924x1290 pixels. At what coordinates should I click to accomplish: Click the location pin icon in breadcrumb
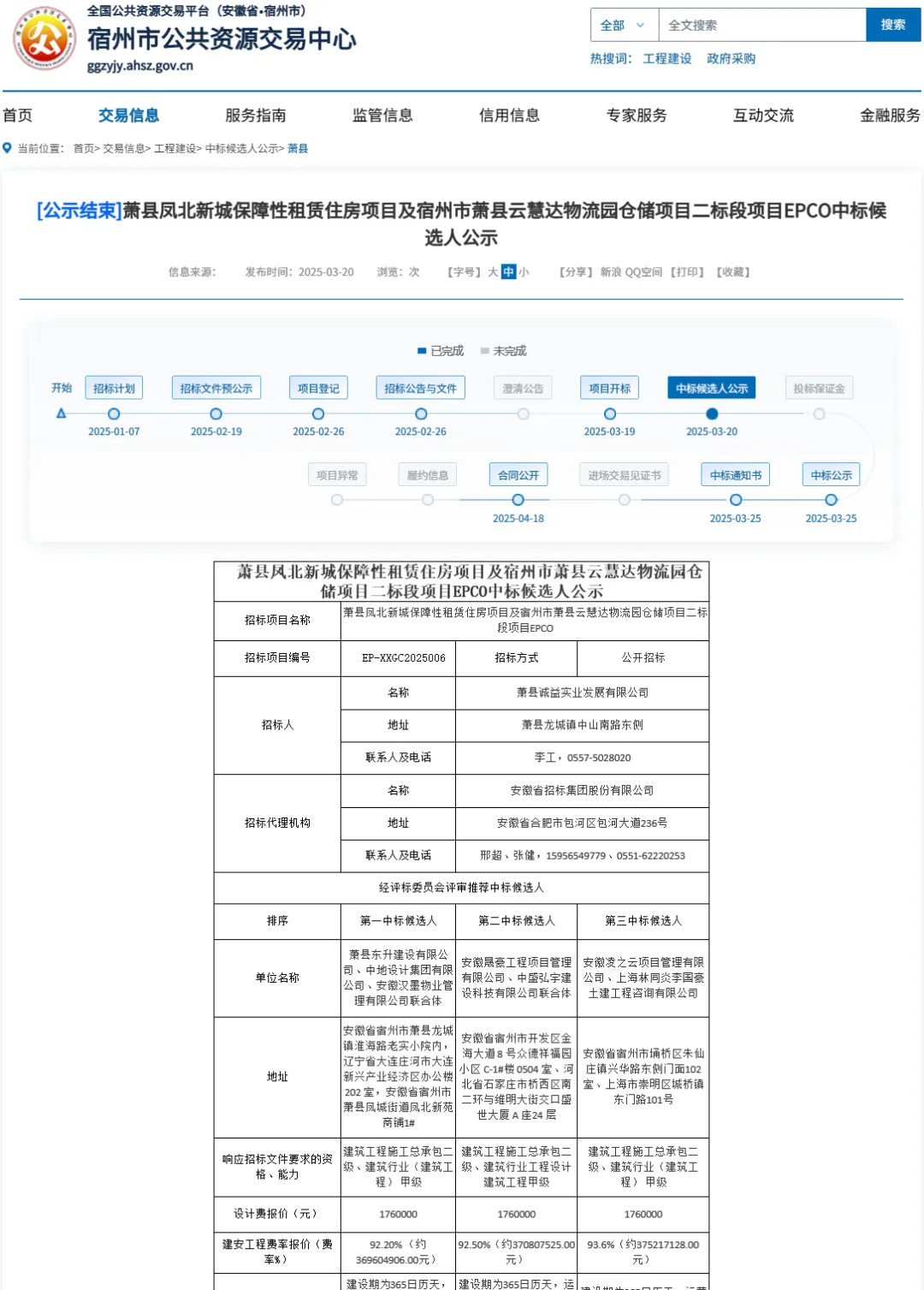8,148
